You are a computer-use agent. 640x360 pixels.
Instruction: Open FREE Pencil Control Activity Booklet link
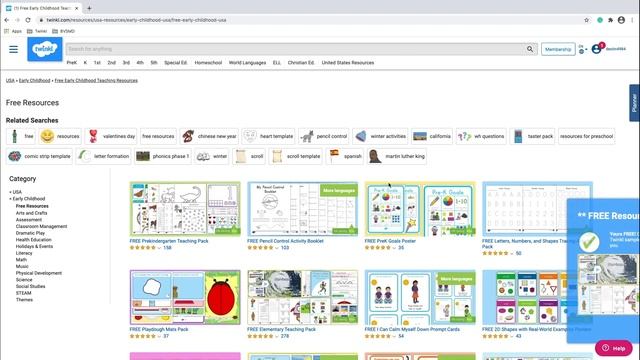[285, 241]
